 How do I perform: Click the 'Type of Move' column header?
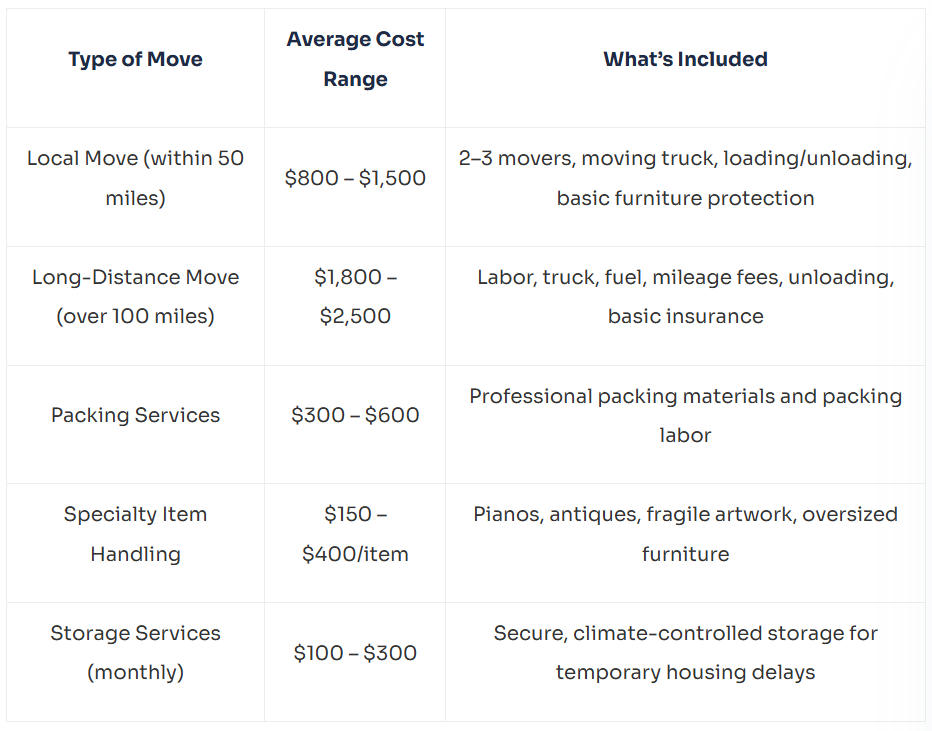(x=136, y=68)
